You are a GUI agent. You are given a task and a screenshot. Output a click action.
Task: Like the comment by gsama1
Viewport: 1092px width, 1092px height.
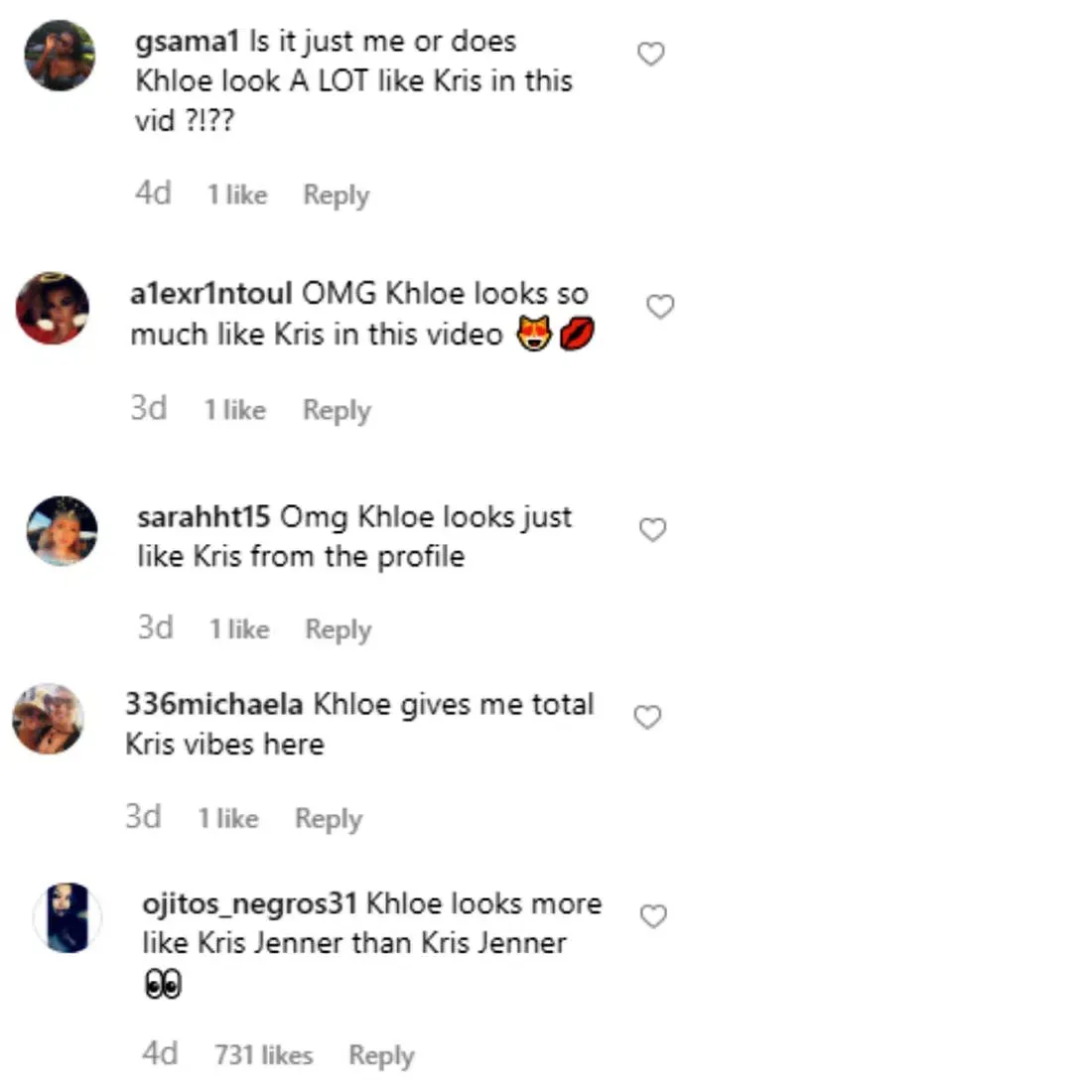[x=650, y=54]
